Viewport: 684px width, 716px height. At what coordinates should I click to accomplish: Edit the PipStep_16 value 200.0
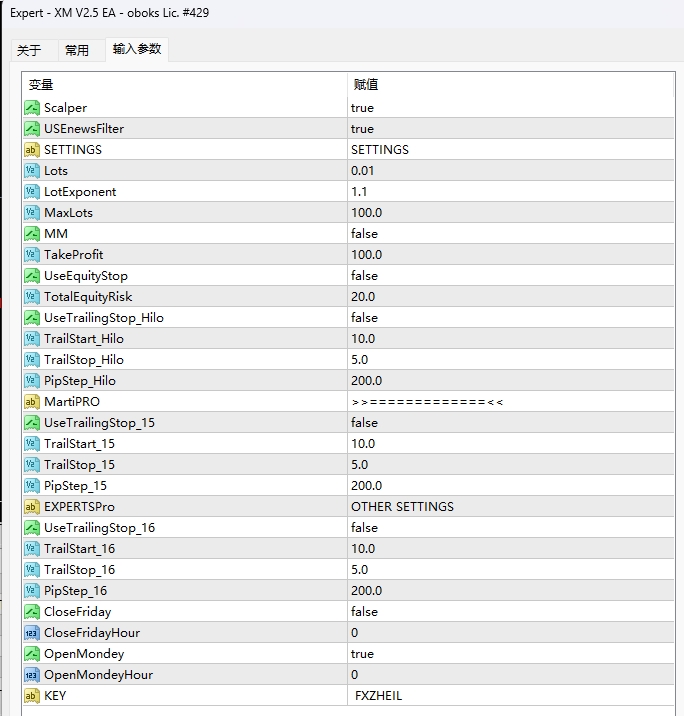[x=510, y=591]
